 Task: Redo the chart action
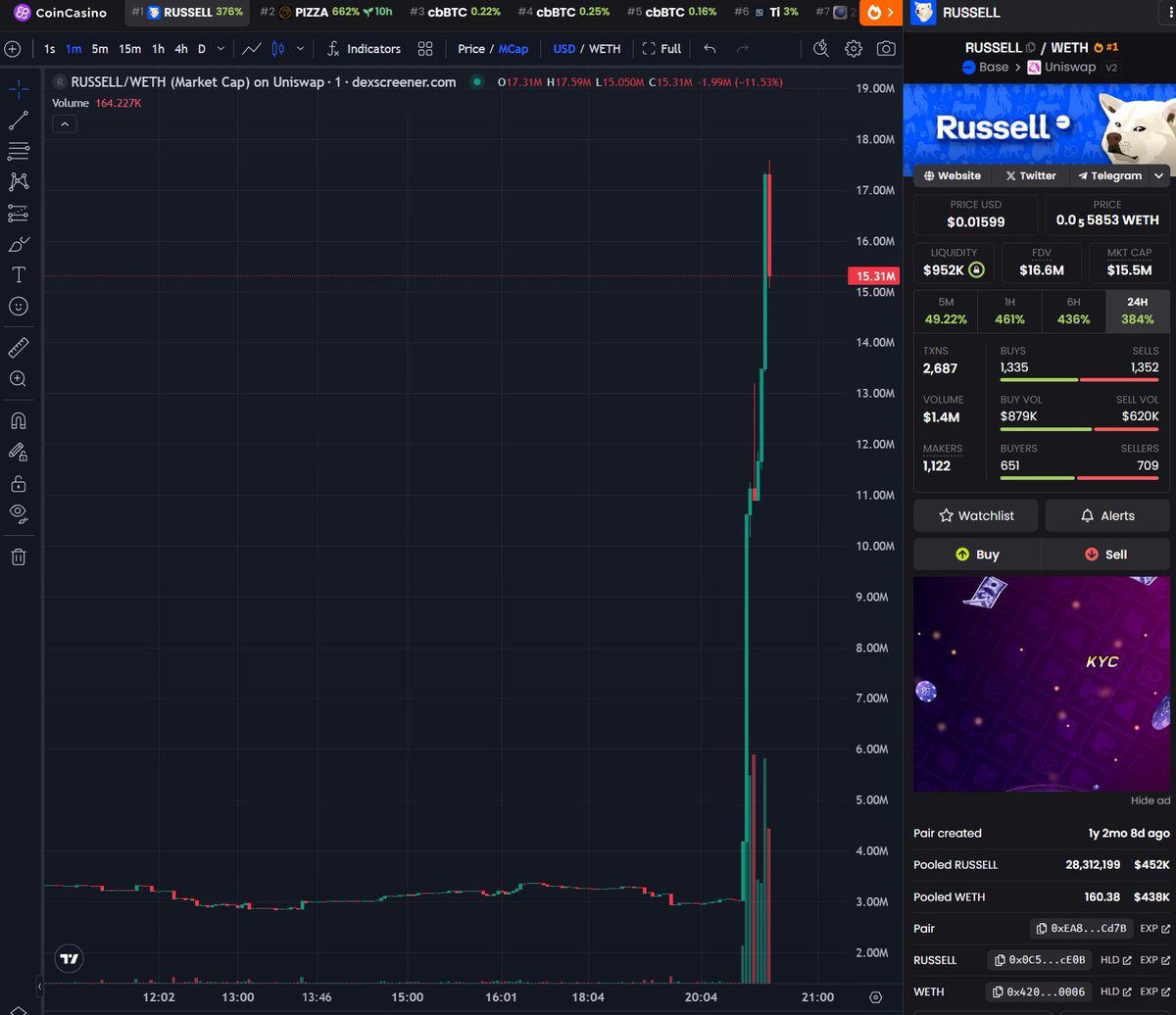(x=743, y=48)
